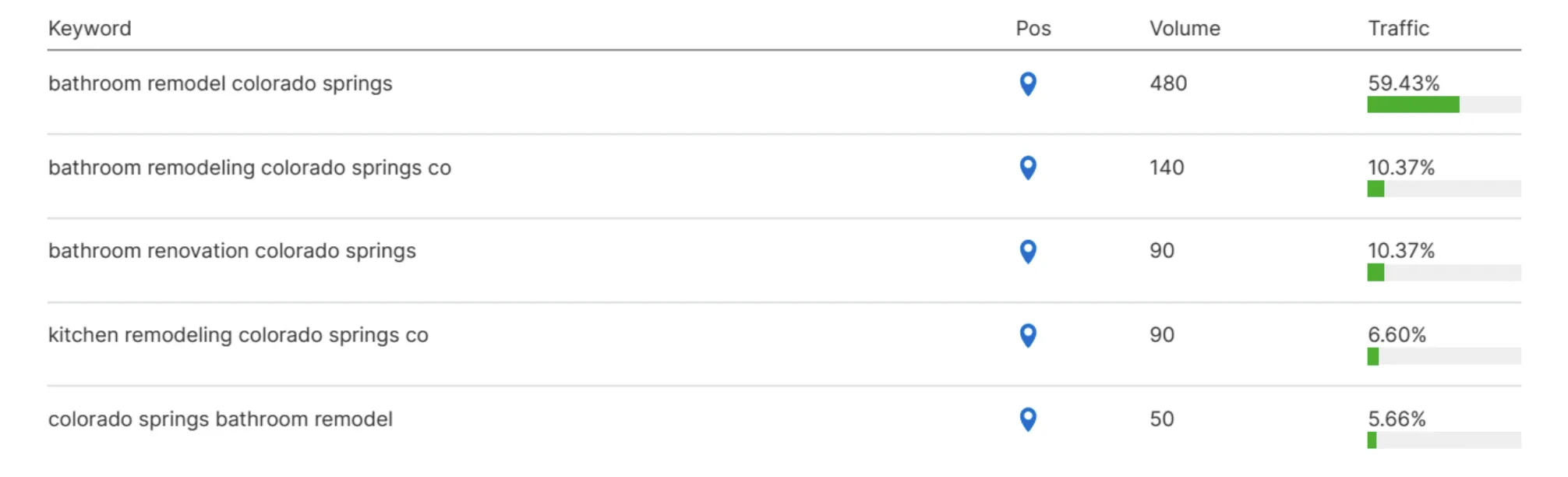Open keyword kitchen remodeling colorado springs co
The height and width of the screenshot is (477, 1568).
238,335
